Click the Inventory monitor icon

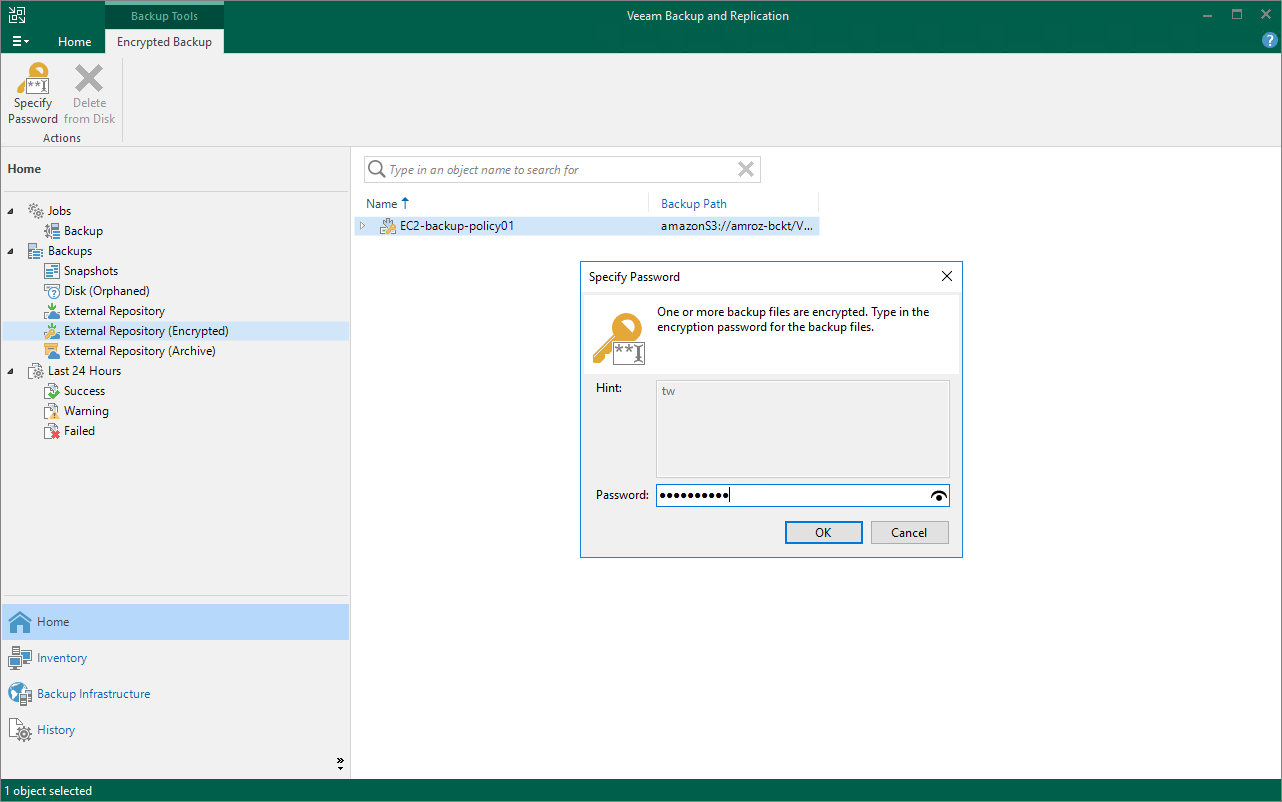click(20, 658)
